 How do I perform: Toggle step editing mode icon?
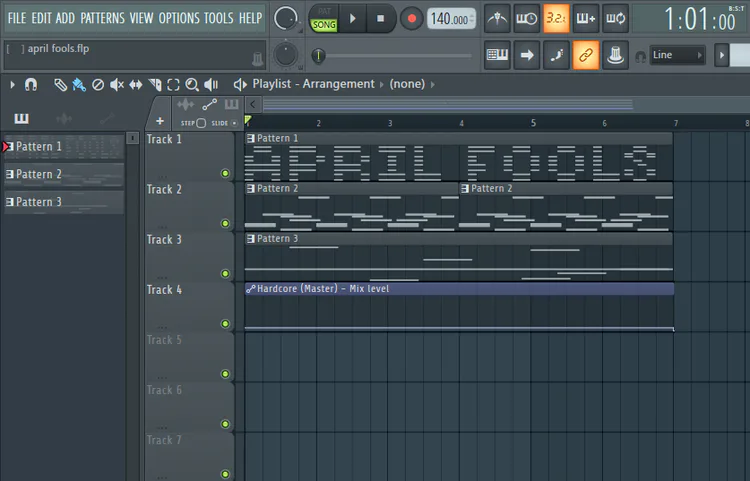tap(556, 55)
